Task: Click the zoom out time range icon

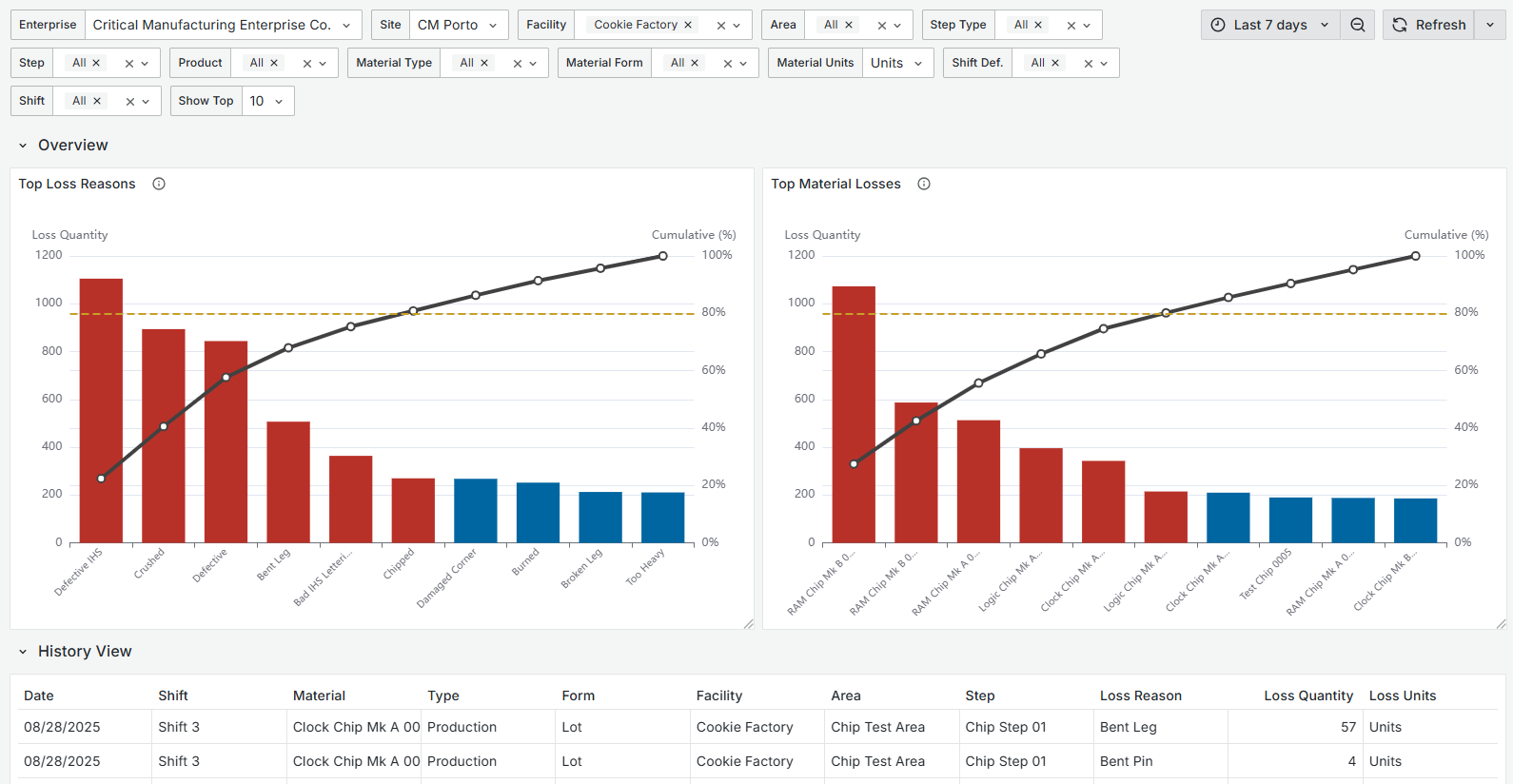Action: click(x=1357, y=25)
